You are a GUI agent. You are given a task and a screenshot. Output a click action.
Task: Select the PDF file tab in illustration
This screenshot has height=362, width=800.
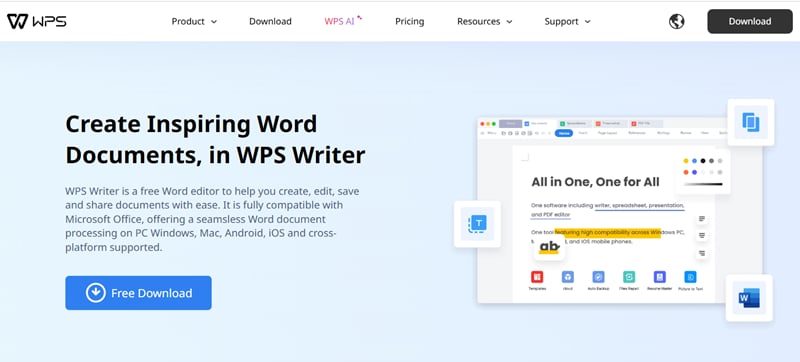pyautogui.click(x=646, y=123)
